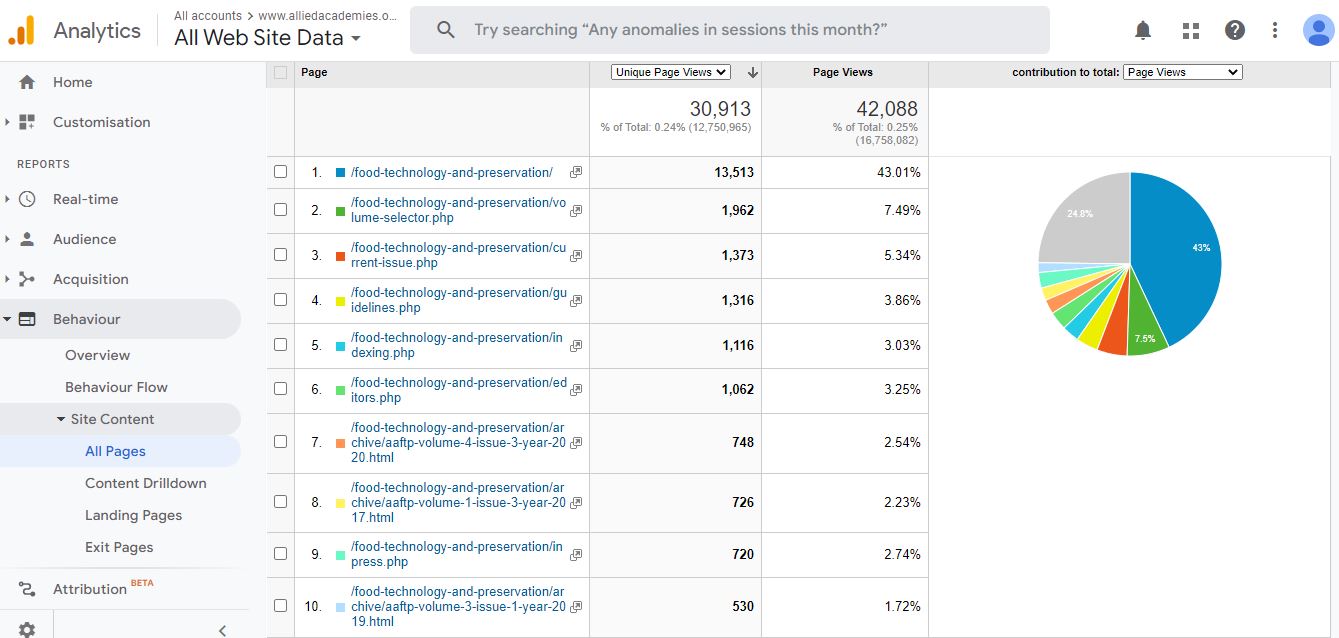
Task: Click the user account avatar
Action: click(1318, 30)
